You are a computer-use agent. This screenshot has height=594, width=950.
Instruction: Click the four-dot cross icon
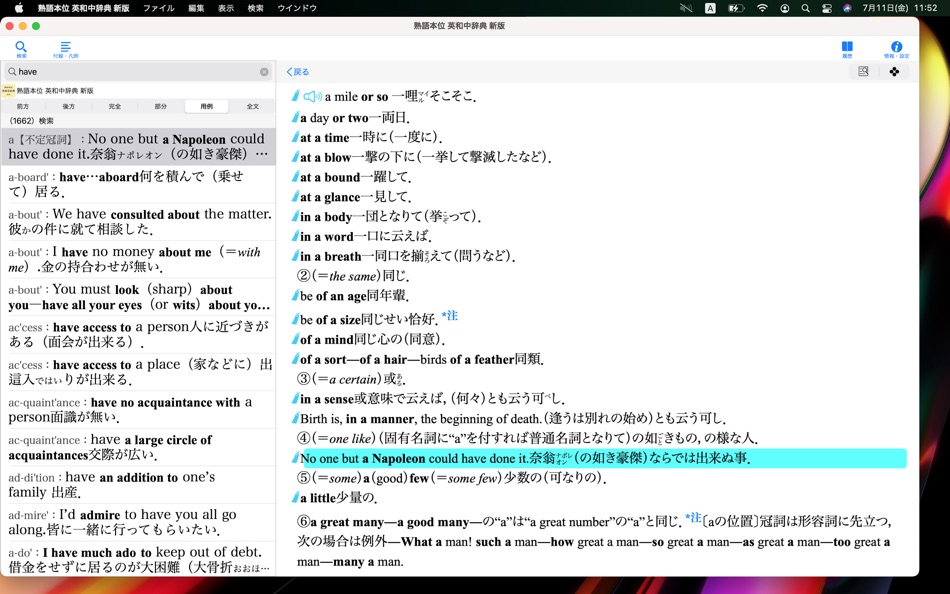click(x=894, y=72)
